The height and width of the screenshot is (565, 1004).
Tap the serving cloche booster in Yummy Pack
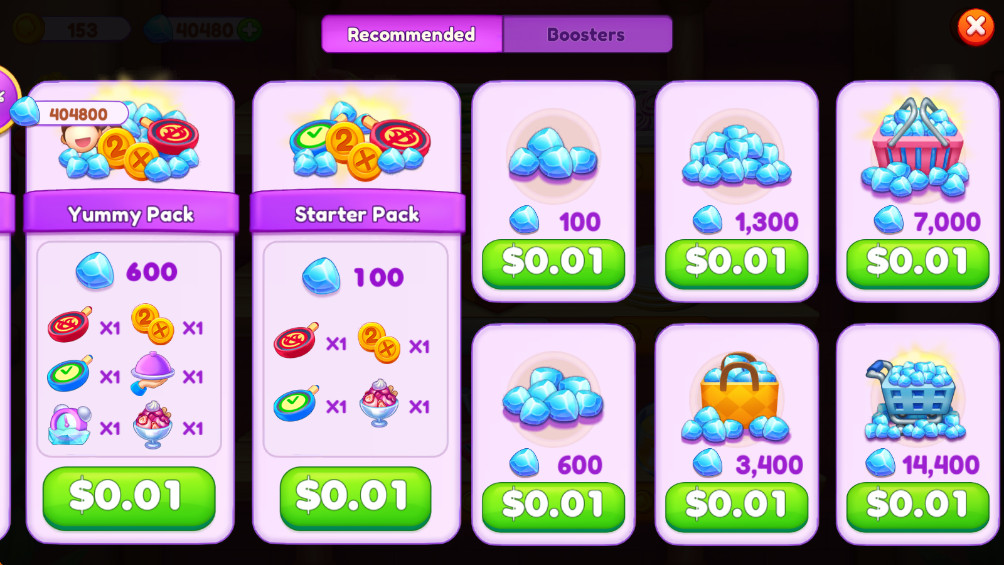pyautogui.click(x=152, y=373)
